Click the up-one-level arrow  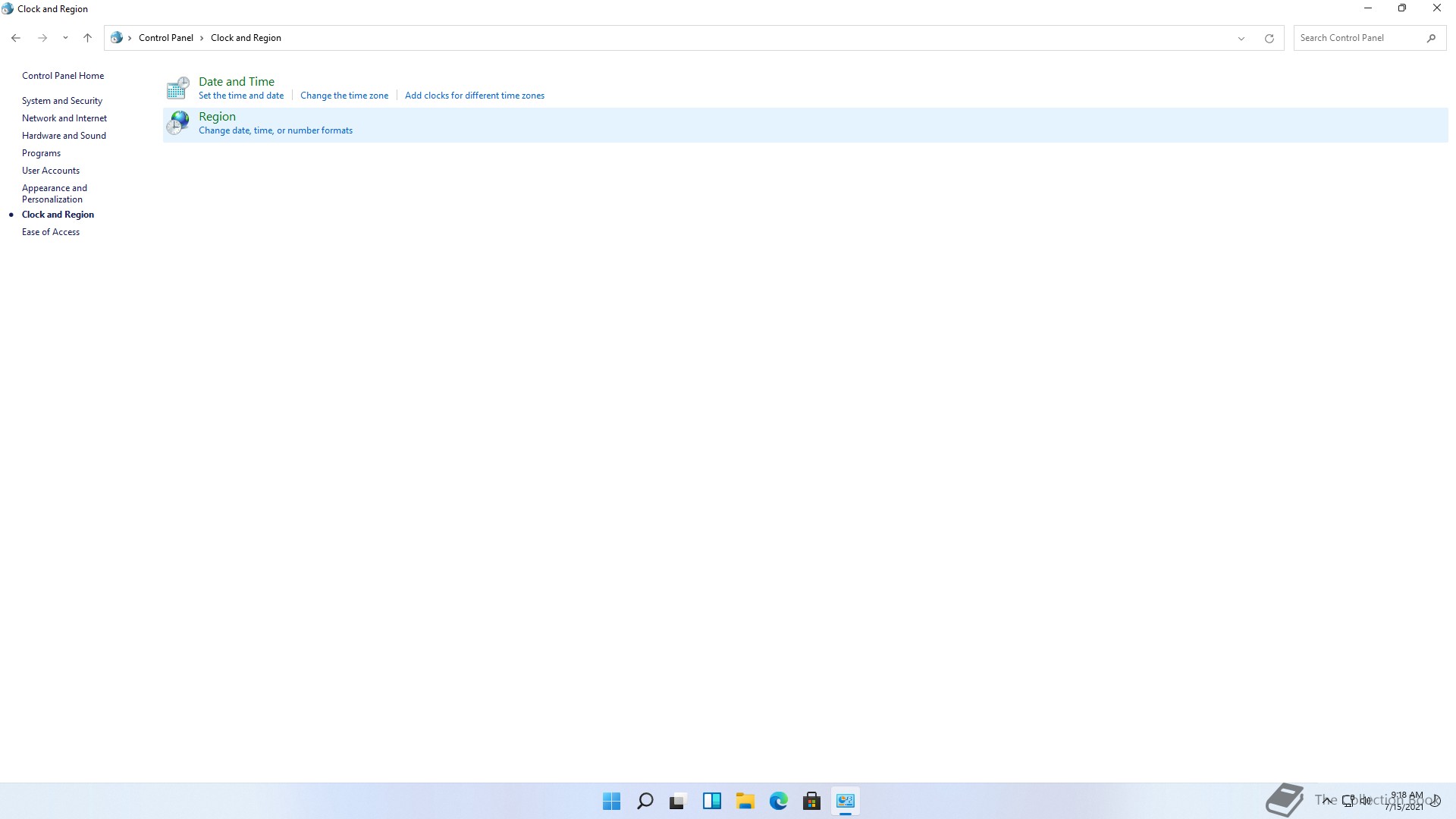[87, 38]
